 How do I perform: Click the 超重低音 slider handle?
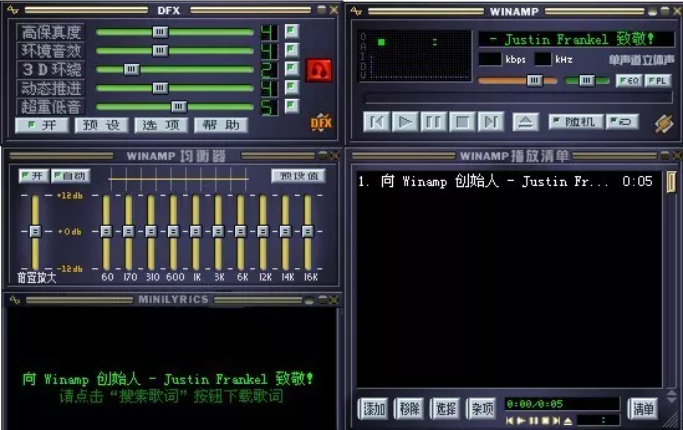[x=179, y=106]
